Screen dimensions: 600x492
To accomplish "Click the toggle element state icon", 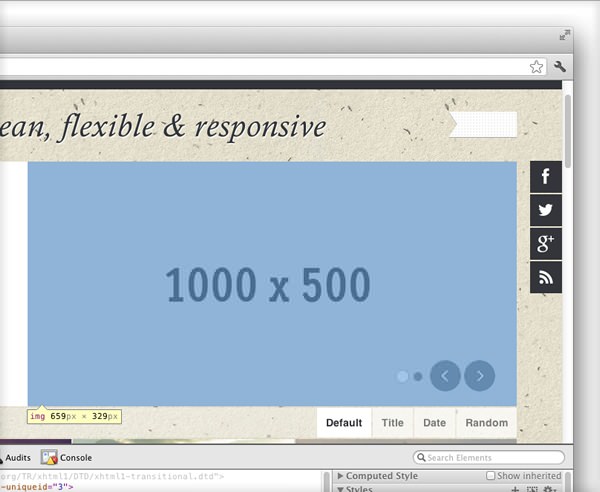I will [532, 489].
